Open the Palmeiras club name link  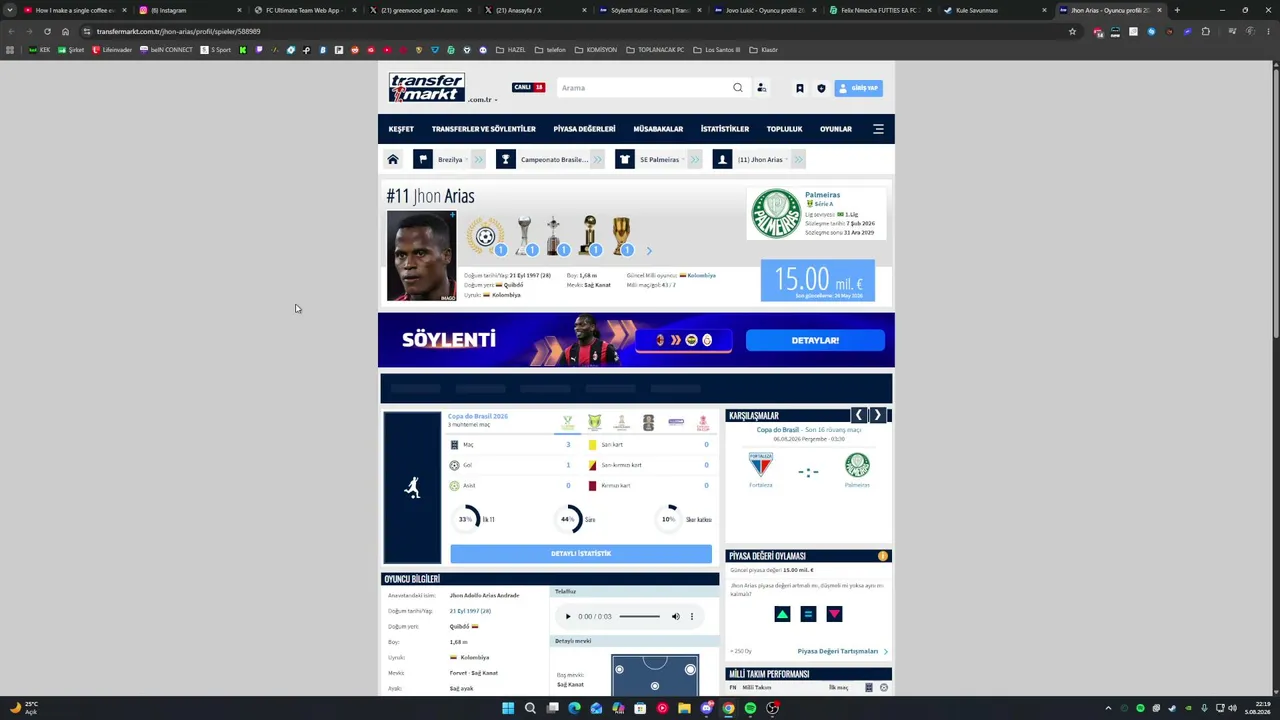[x=823, y=195]
